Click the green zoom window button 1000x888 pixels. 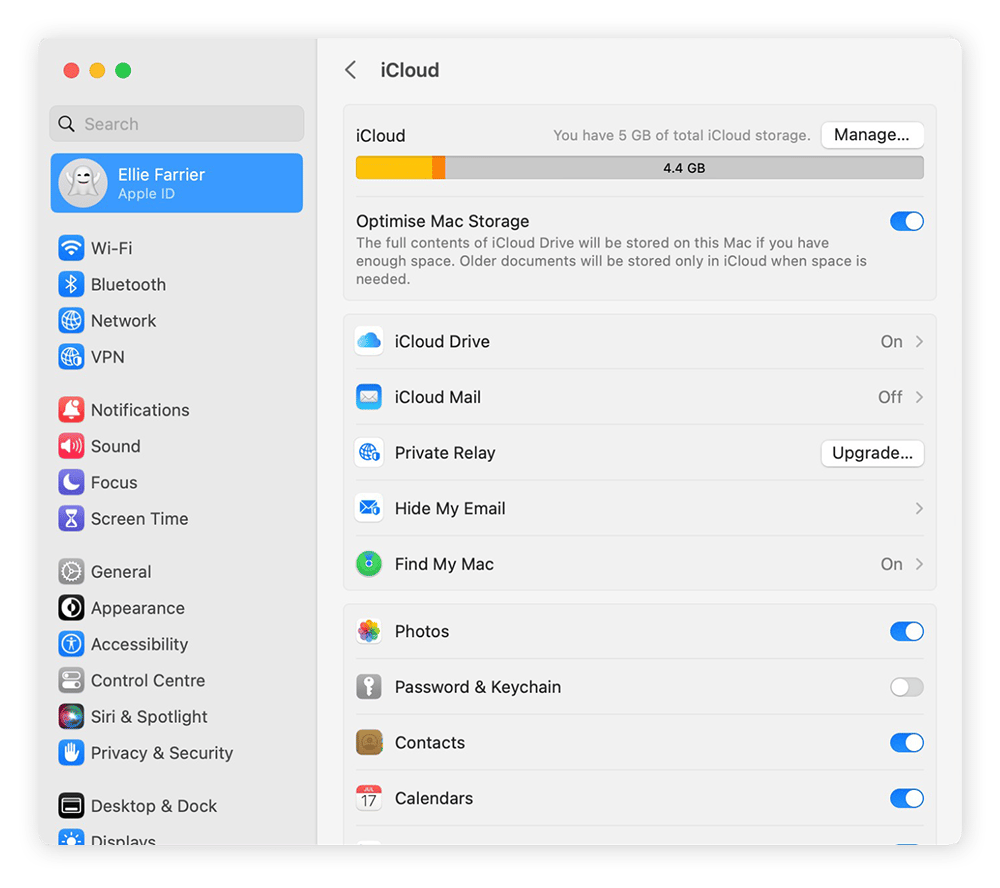pos(123,70)
